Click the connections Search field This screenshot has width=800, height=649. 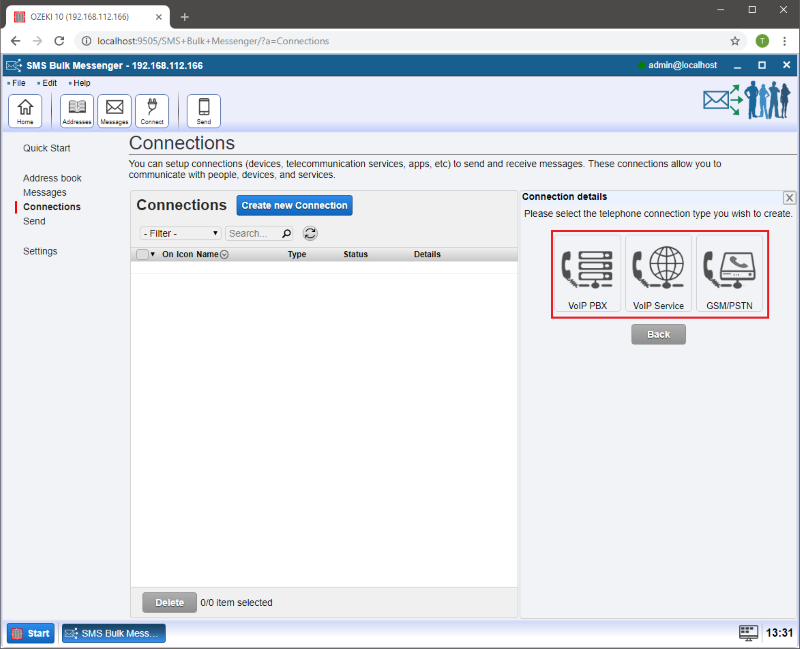click(254, 233)
